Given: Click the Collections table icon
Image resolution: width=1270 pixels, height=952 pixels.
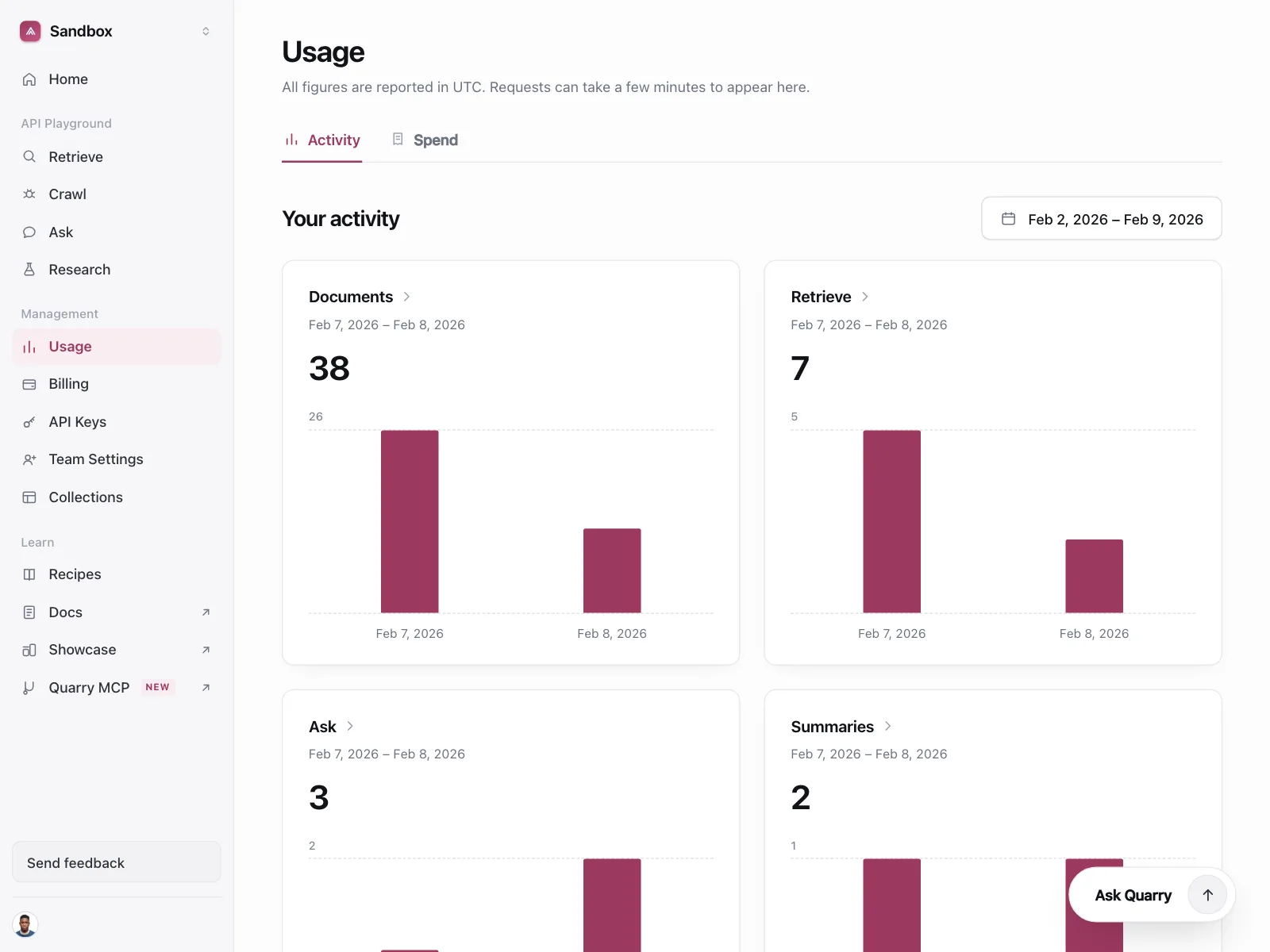Looking at the screenshot, I should (29, 497).
